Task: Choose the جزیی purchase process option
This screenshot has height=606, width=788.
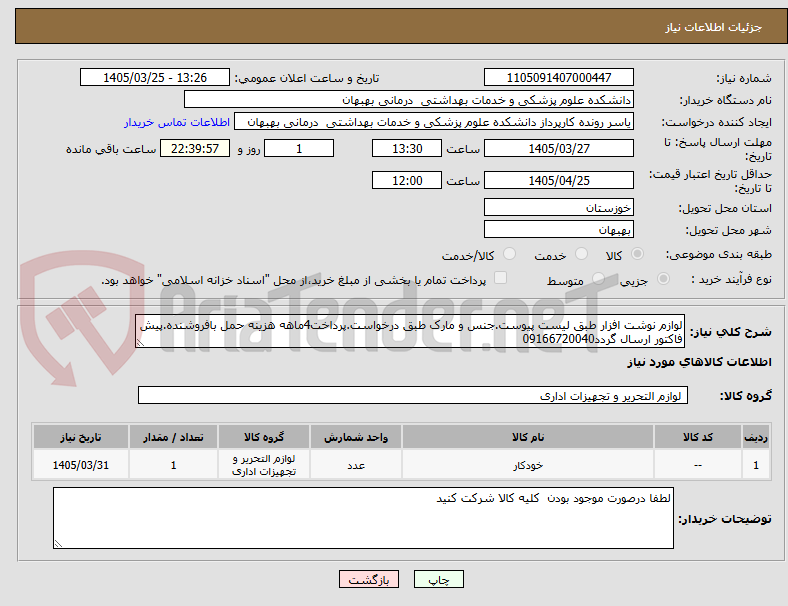Action: (663, 279)
